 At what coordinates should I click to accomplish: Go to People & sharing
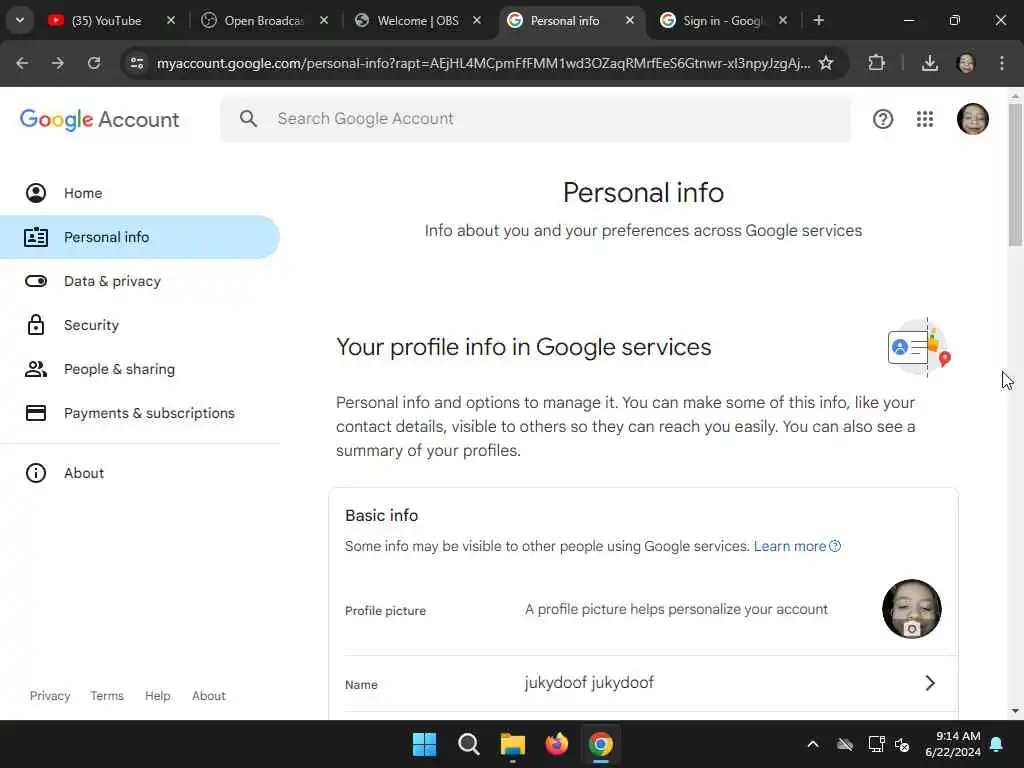(x=140, y=369)
